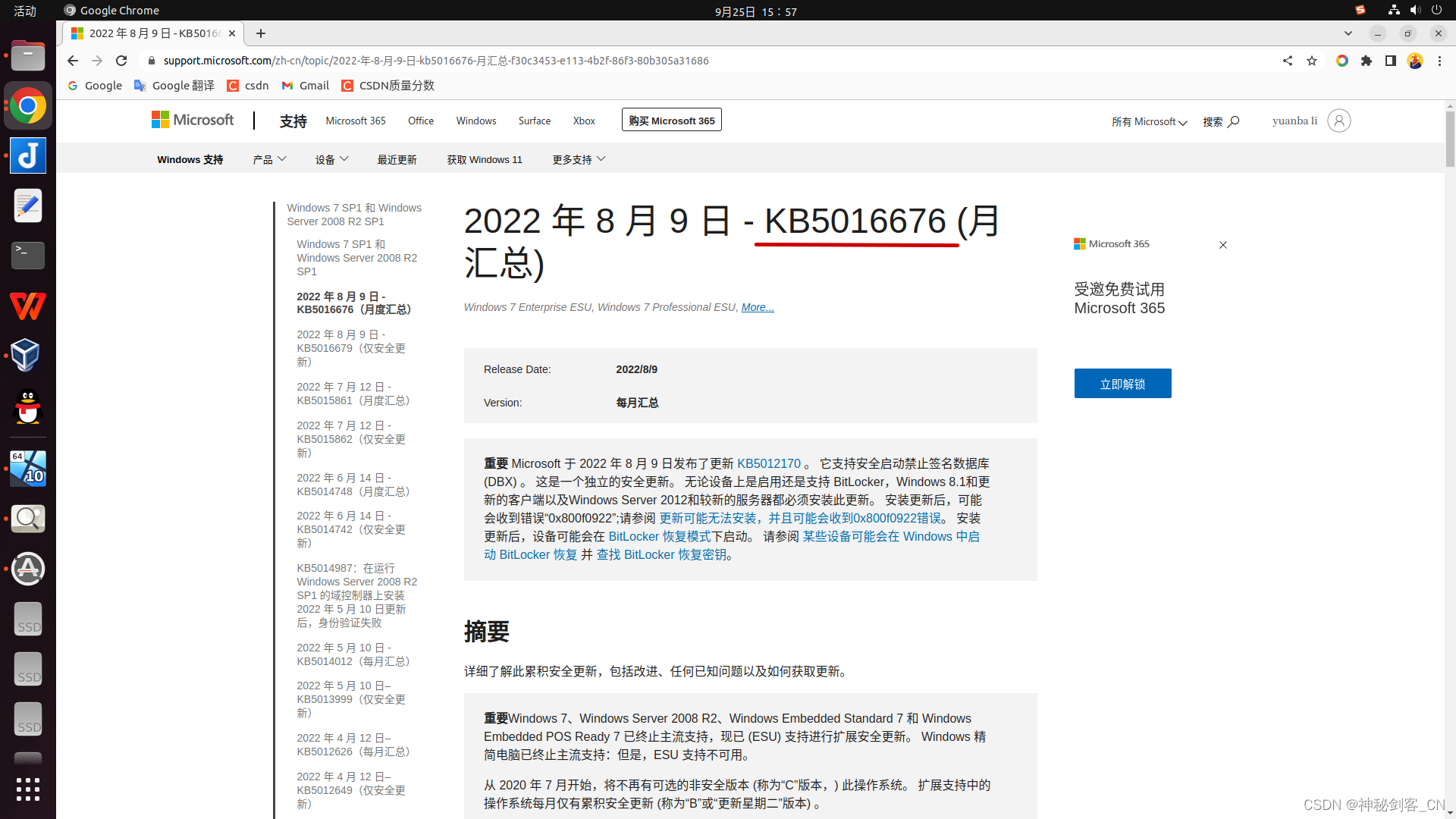
Task: Click the search magnifier in Microsoft header
Action: click(1233, 121)
